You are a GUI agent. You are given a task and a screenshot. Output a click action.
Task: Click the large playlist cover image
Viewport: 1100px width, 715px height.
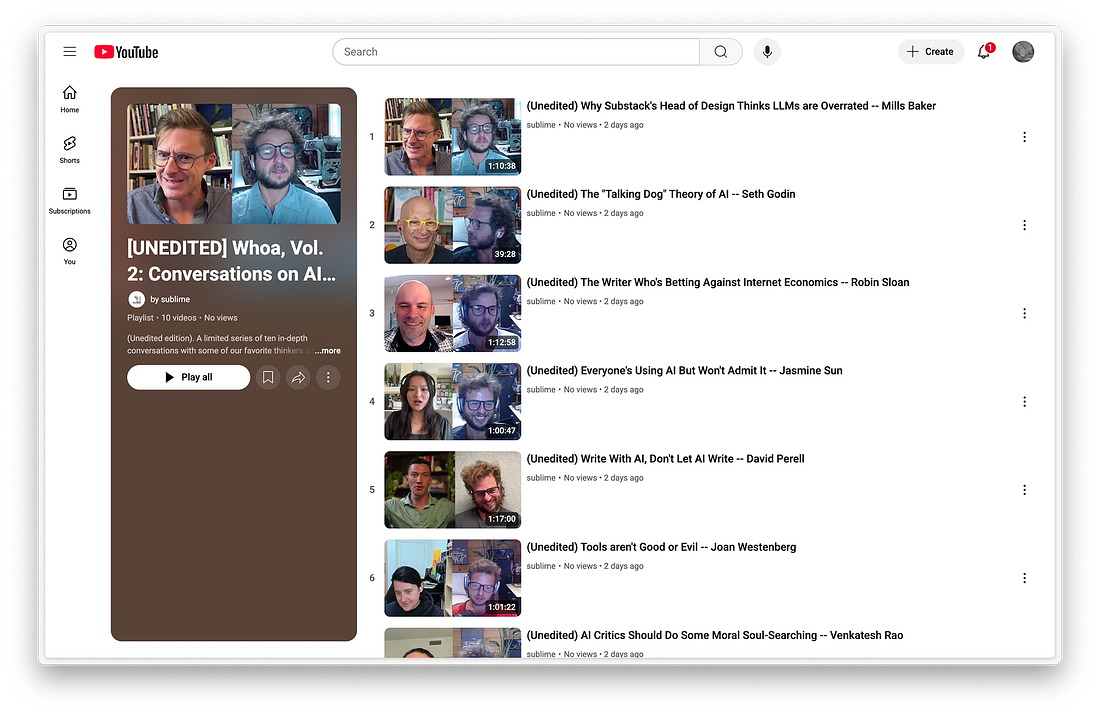pyautogui.click(x=234, y=164)
